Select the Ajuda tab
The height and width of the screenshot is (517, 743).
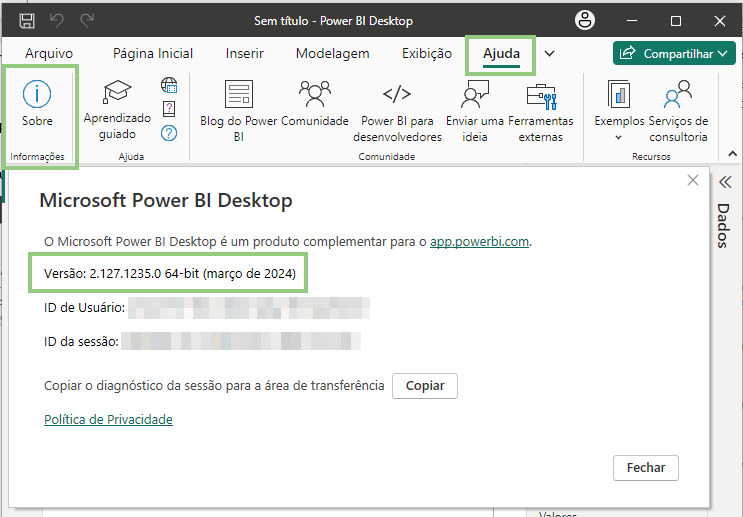[x=501, y=54]
